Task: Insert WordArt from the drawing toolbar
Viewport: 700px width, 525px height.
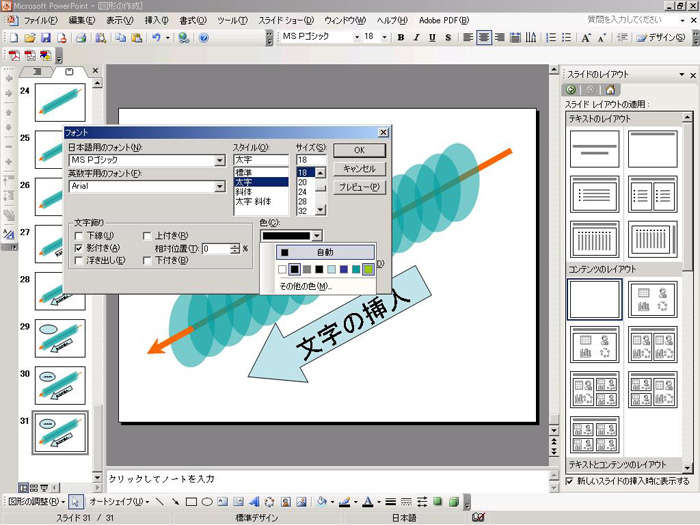Action: tap(254, 502)
